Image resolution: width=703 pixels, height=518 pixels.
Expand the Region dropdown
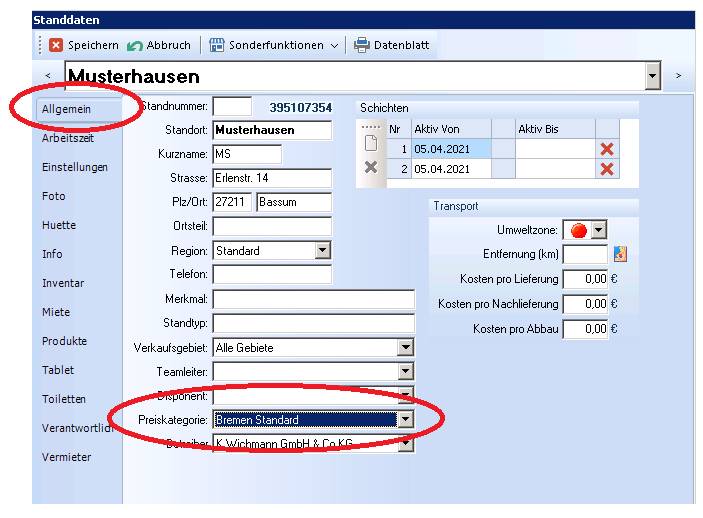coord(322,251)
